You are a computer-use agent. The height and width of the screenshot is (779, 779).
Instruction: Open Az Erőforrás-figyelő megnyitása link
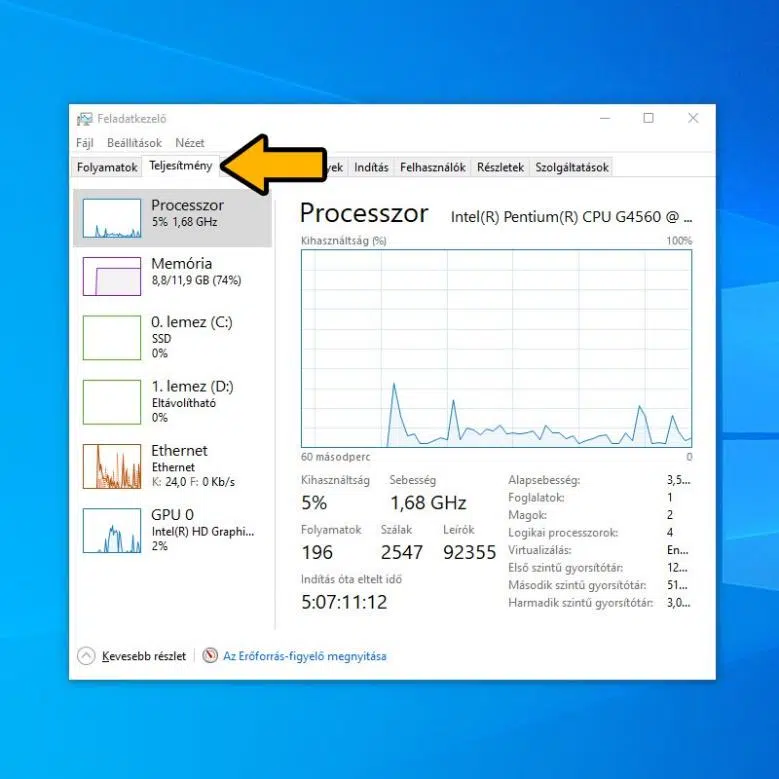(305, 656)
